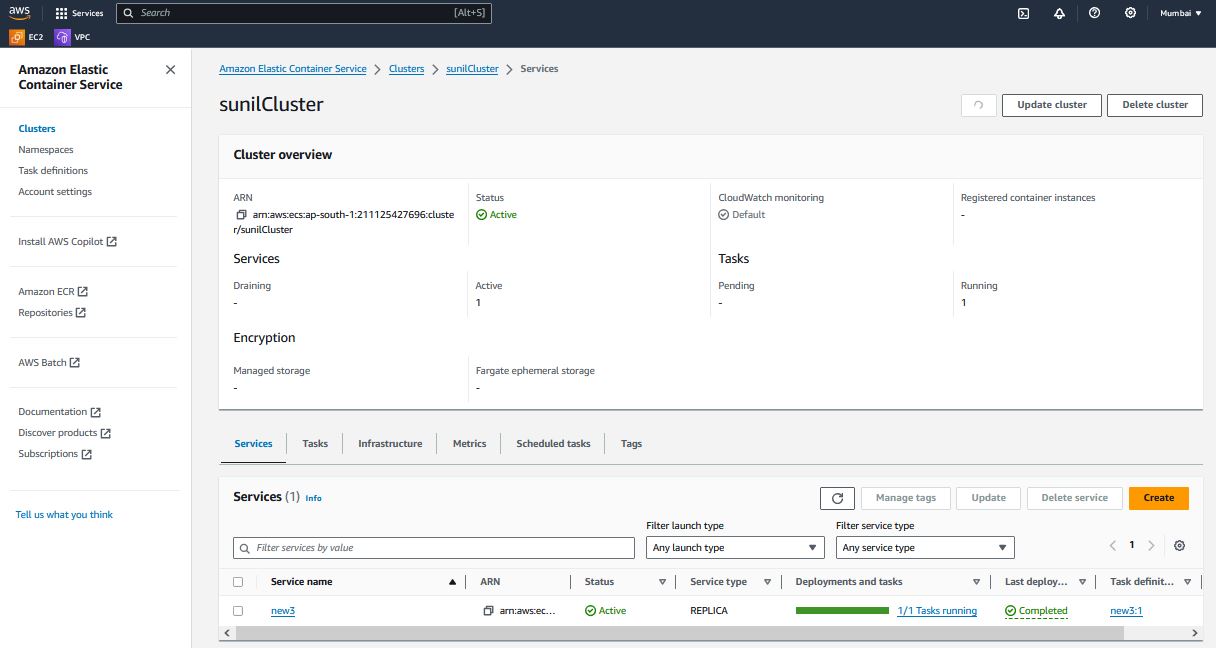Switch to the Scheduled tasks tab

(553, 444)
